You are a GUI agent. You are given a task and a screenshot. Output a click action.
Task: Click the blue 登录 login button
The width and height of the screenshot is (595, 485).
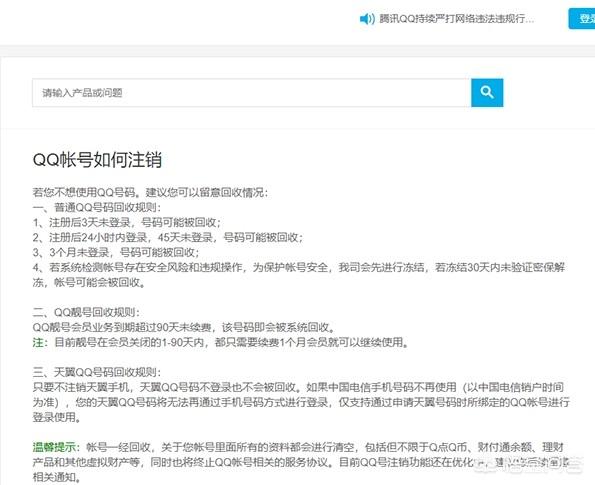click(582, 19)
